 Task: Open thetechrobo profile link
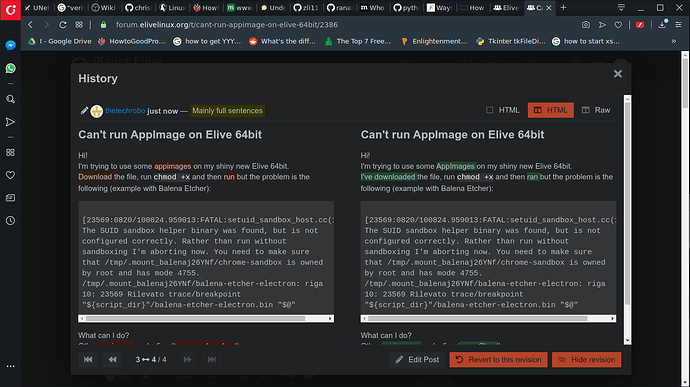(125, 111)
